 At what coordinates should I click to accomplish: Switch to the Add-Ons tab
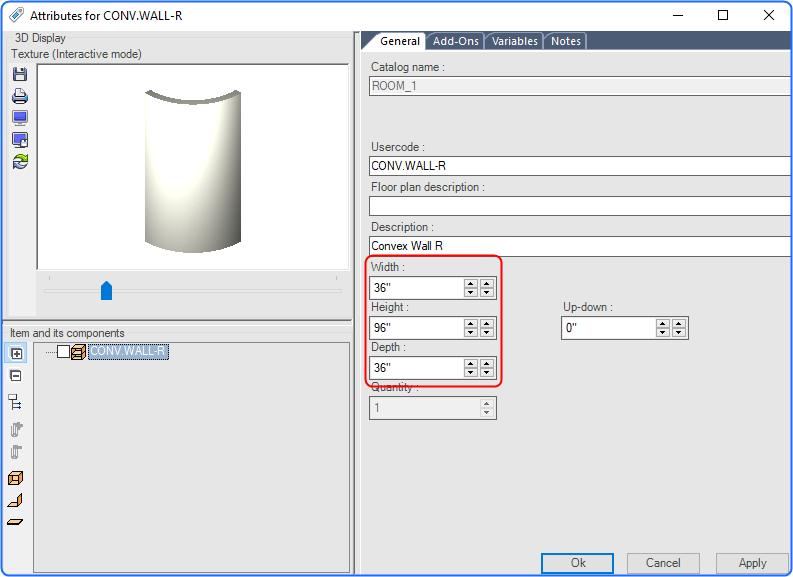[x=455, y=41]
